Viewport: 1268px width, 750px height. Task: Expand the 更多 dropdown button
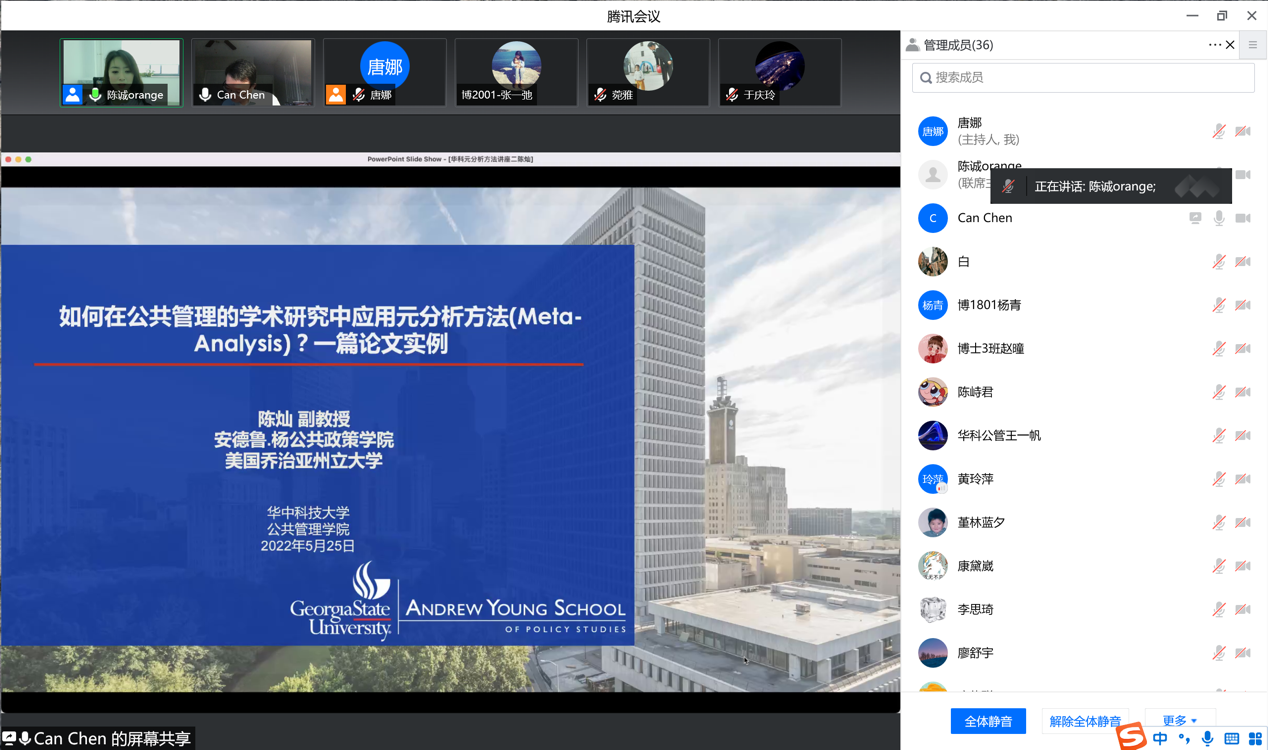pos(1179,721)
